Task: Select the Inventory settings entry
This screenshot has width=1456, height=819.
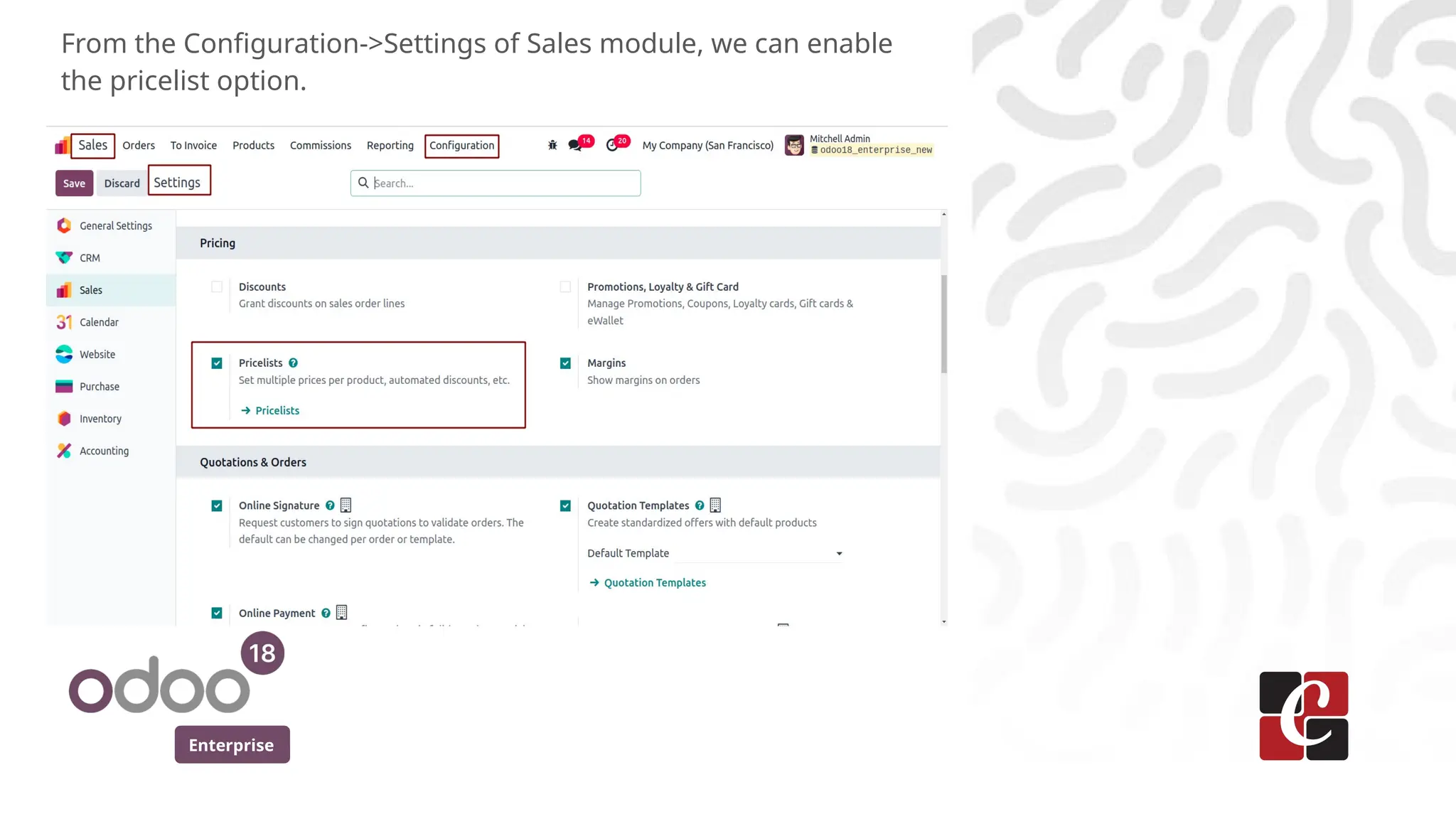Action: (111, 419)
